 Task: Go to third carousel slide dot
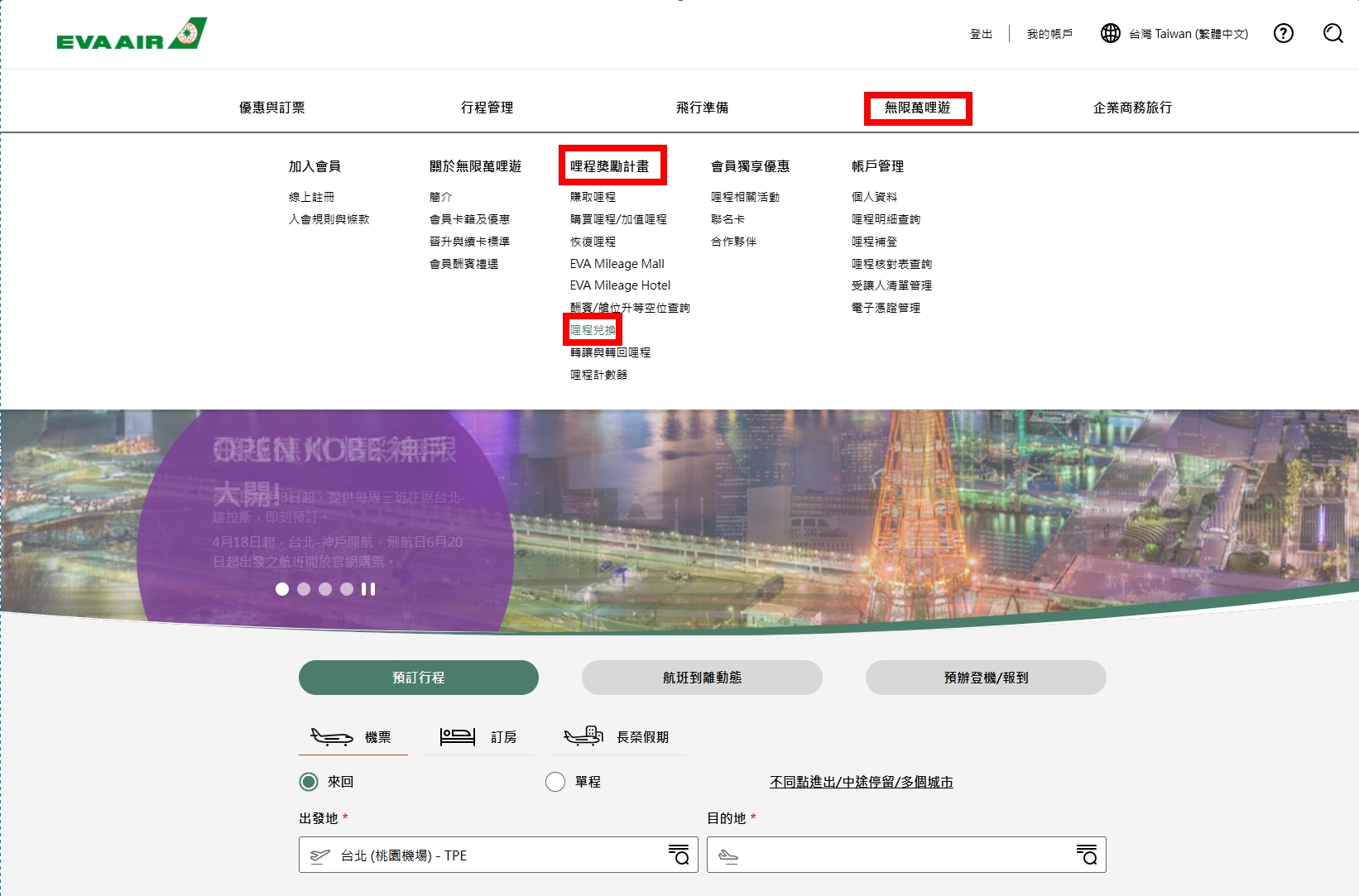pos(325,589)
